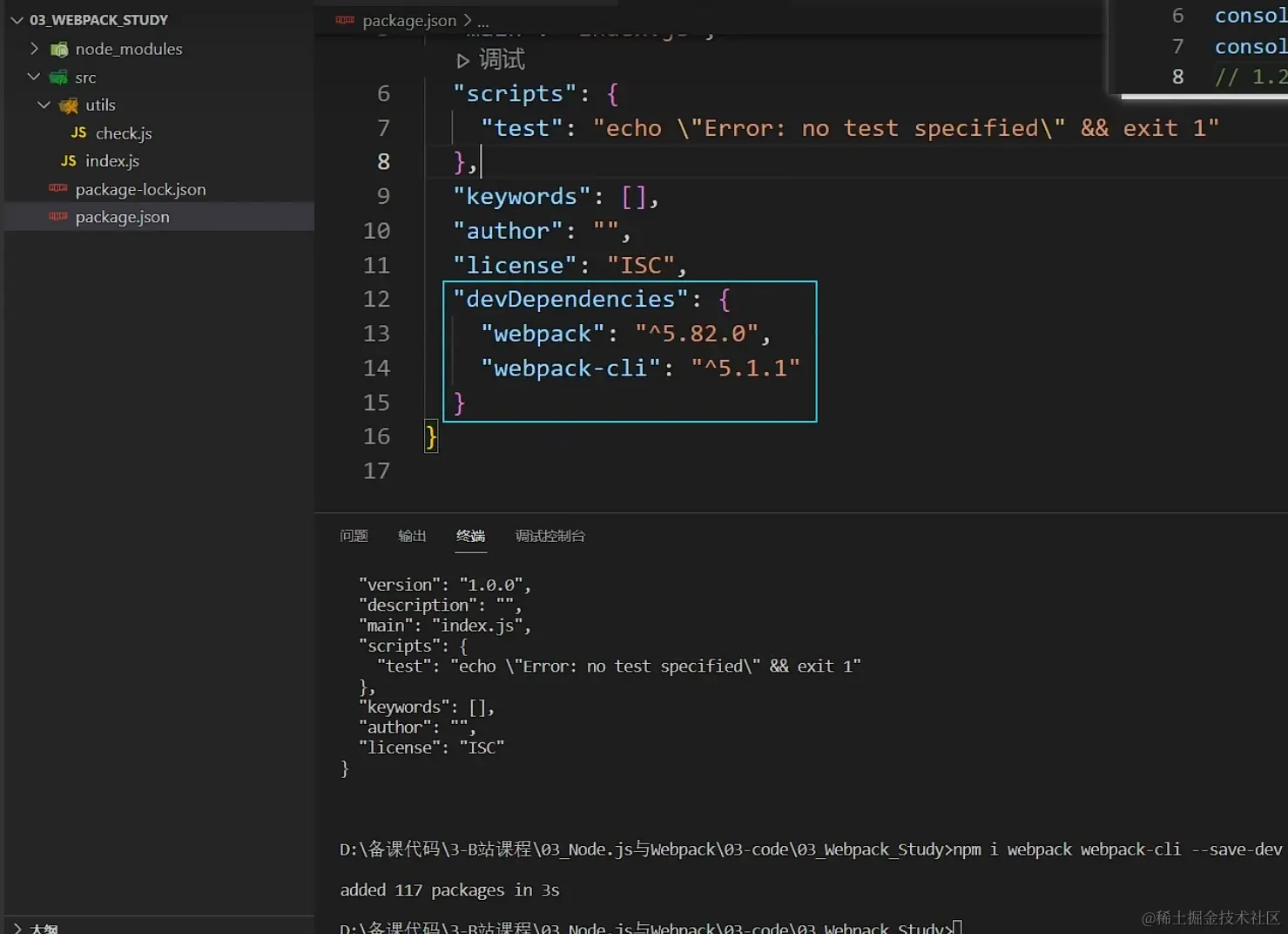This screenshot has width=1288, height=934.
Task: Click the npm icon of package.json in explorer
Action: click(58, 216)
